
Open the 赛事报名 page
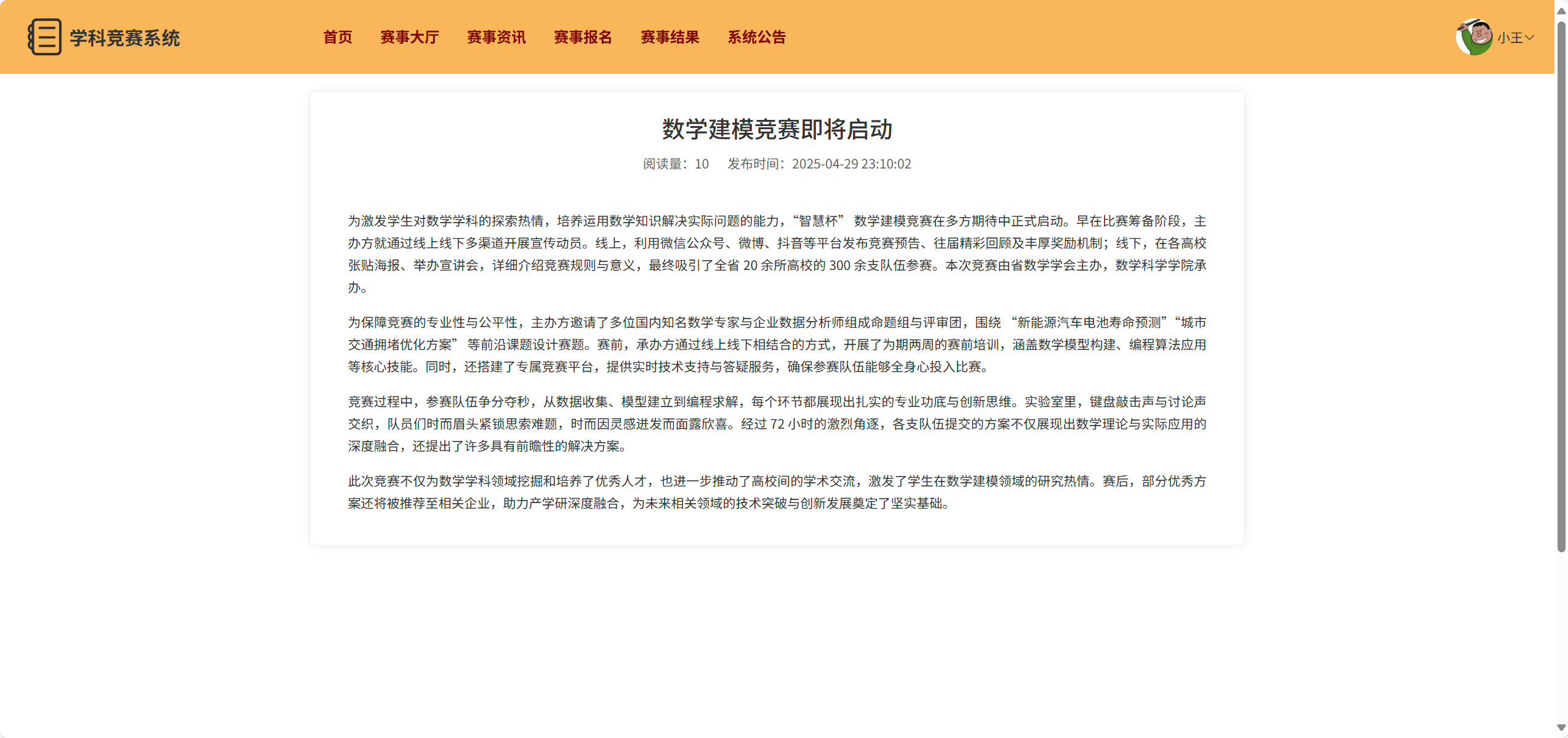583,38
